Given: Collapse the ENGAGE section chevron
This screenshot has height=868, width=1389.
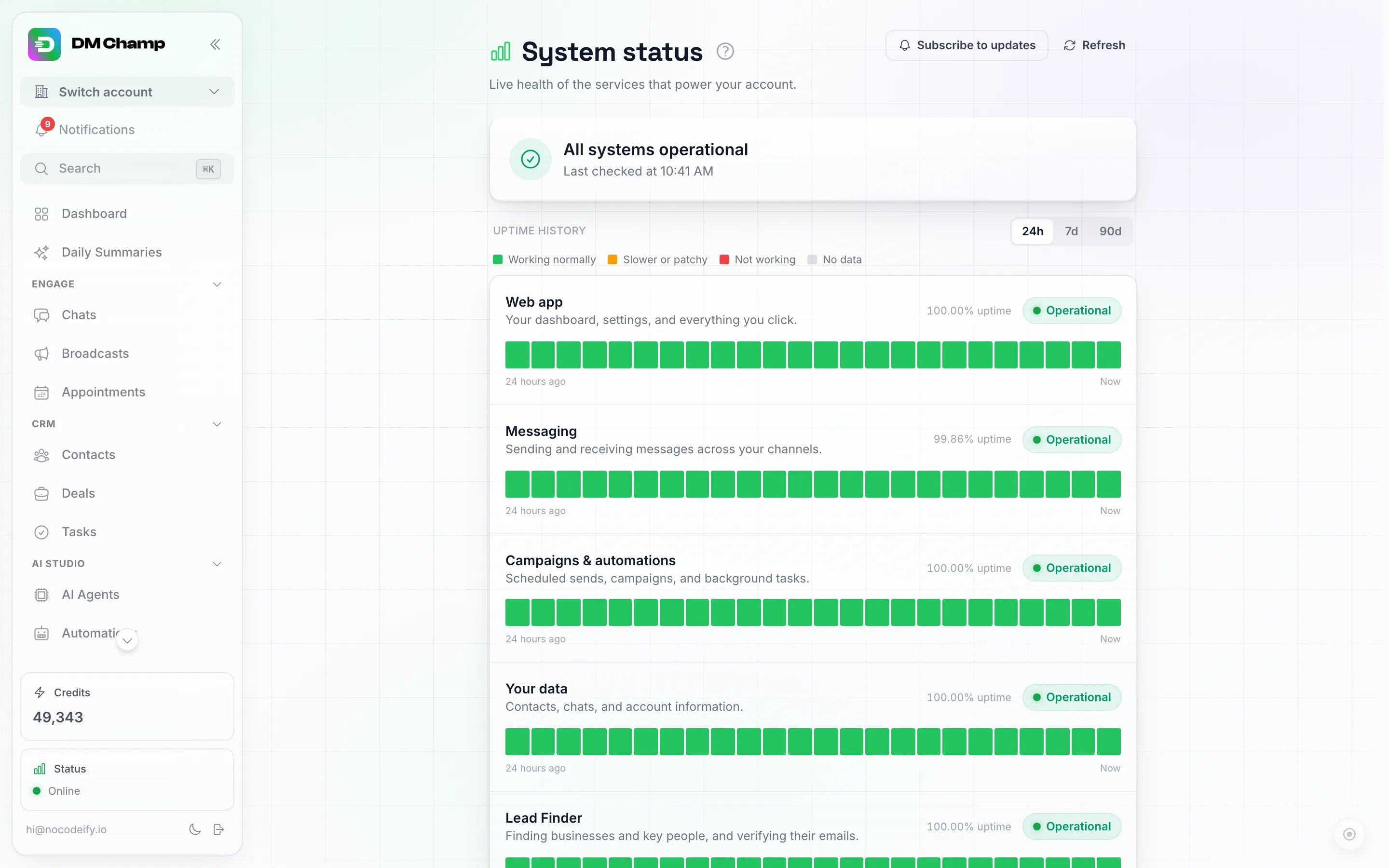Looking at the screenshot, I should coord(217,284).
